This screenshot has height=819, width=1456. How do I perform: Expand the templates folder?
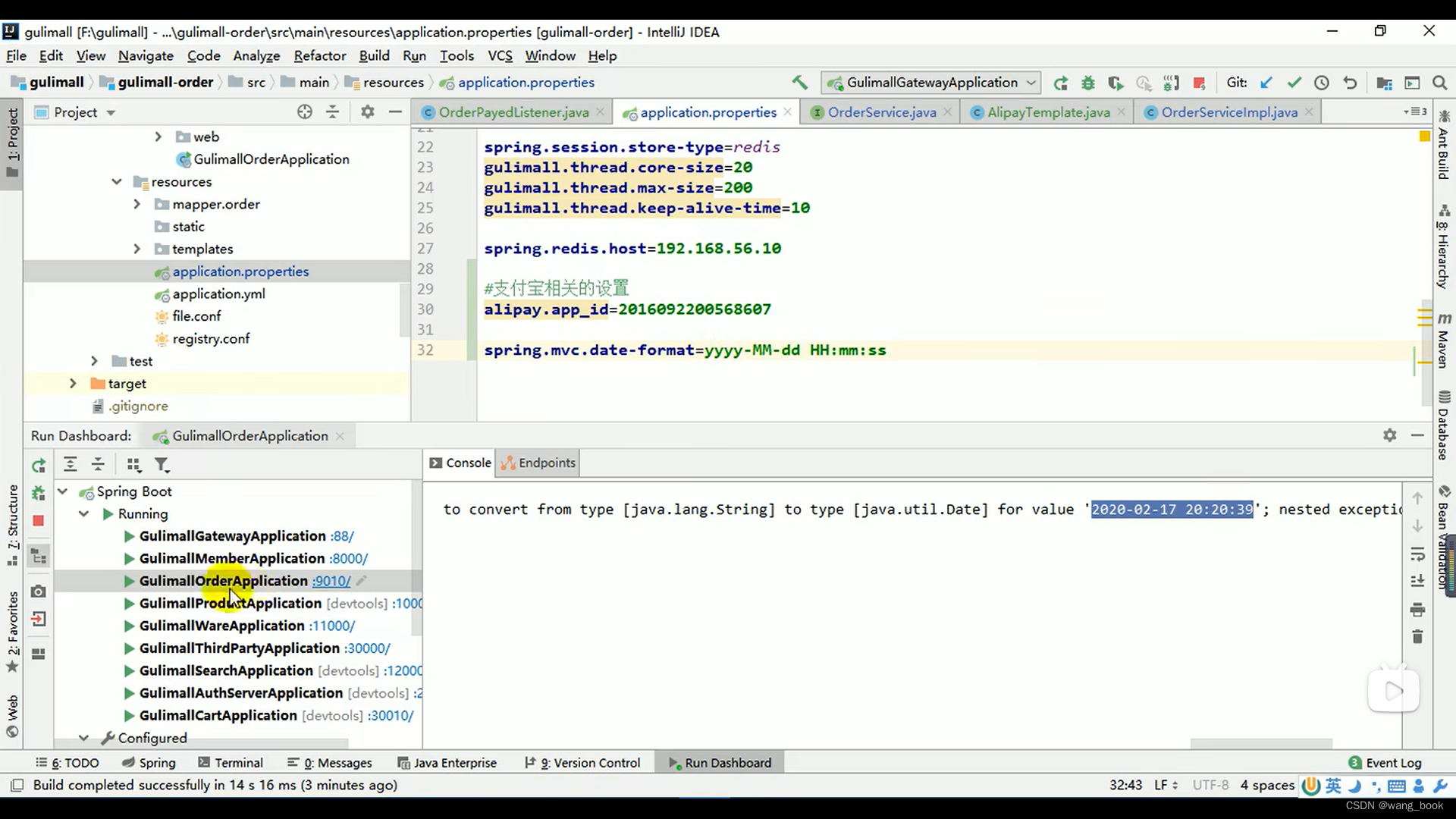136,249
